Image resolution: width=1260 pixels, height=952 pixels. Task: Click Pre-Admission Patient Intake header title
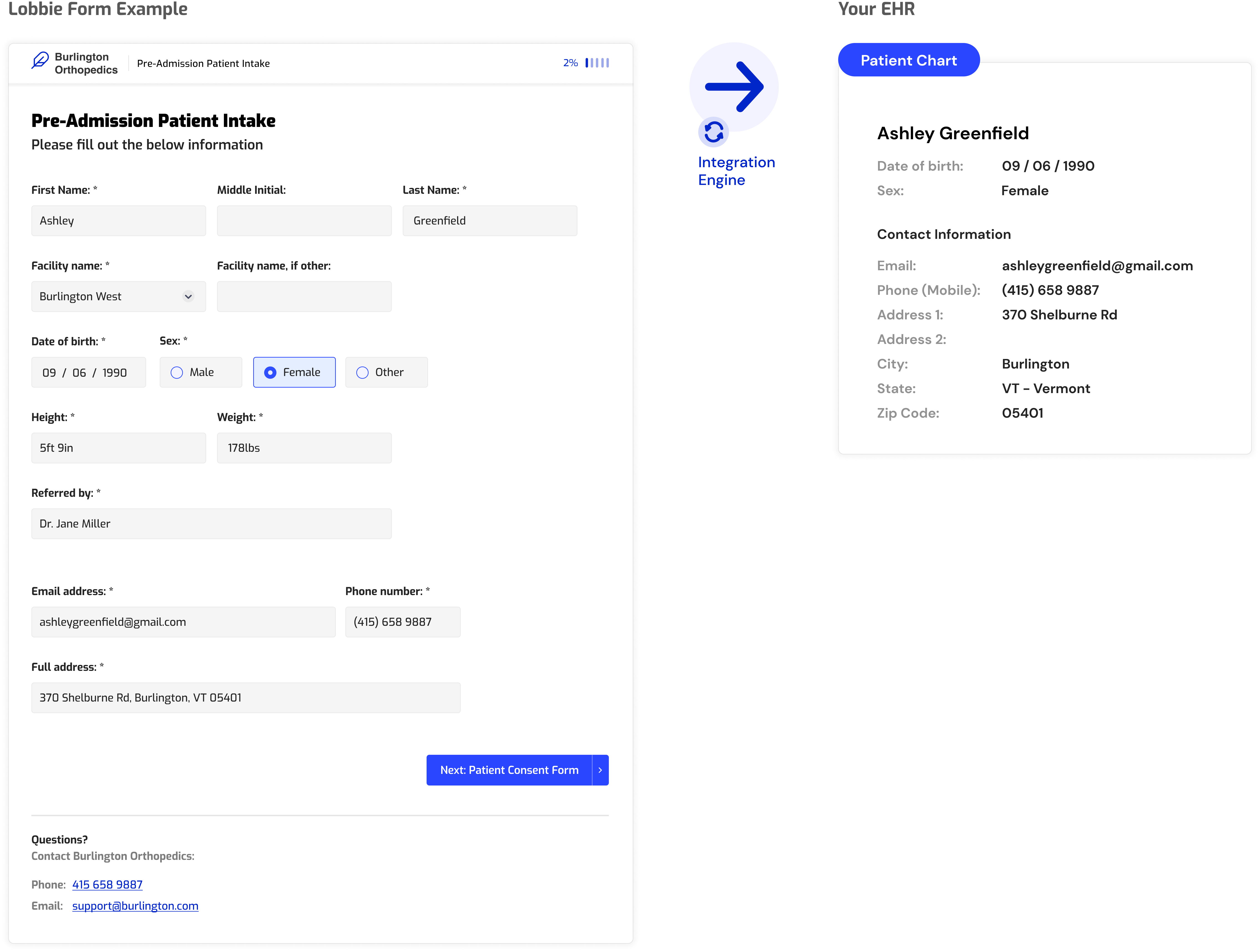(203, 64)
